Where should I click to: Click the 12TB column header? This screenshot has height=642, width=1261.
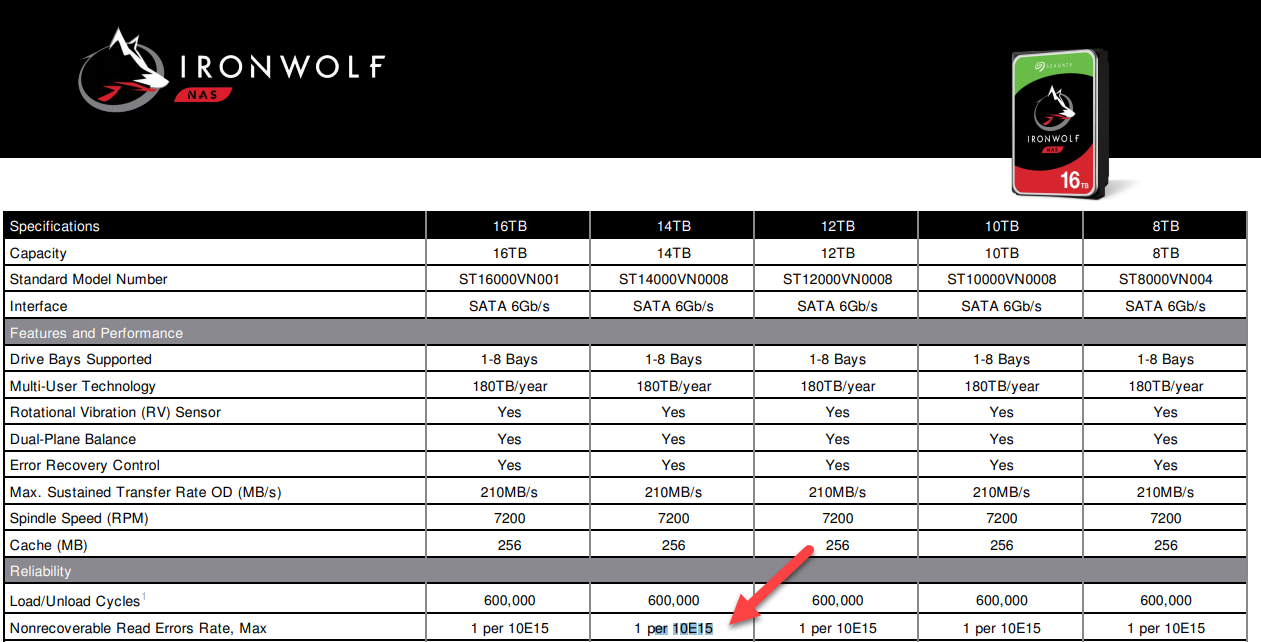(837, 226)
